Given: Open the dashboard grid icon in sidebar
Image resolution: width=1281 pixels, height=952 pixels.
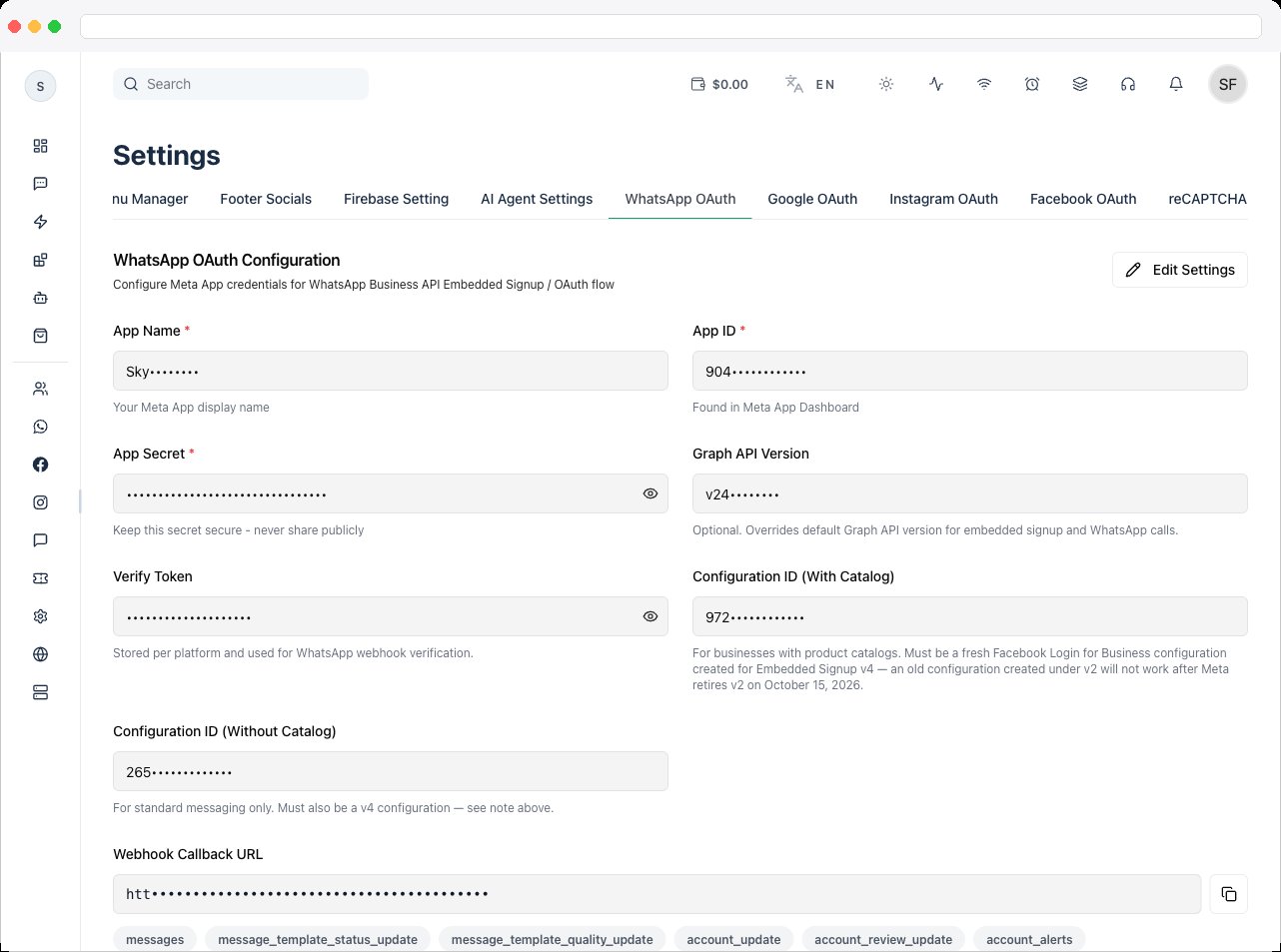Looking at the screenshot, I should [40, 146].
